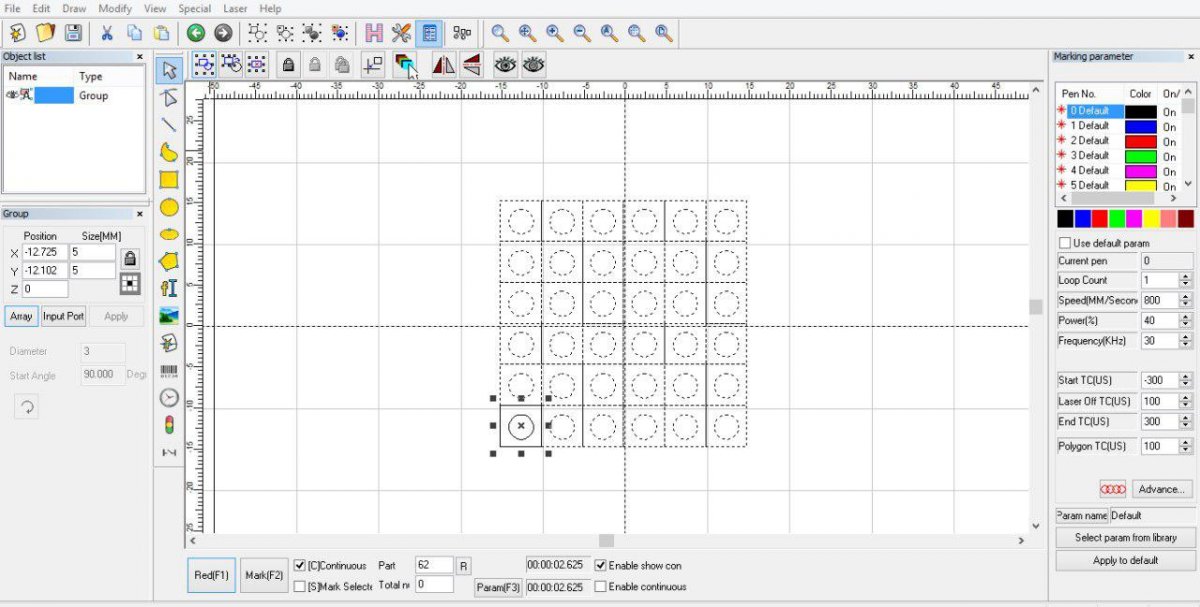Image resolution: width=1200 pixels, height=607 pixels.
Task: Click the Save floppy disk icon
Action: (73, 33)
